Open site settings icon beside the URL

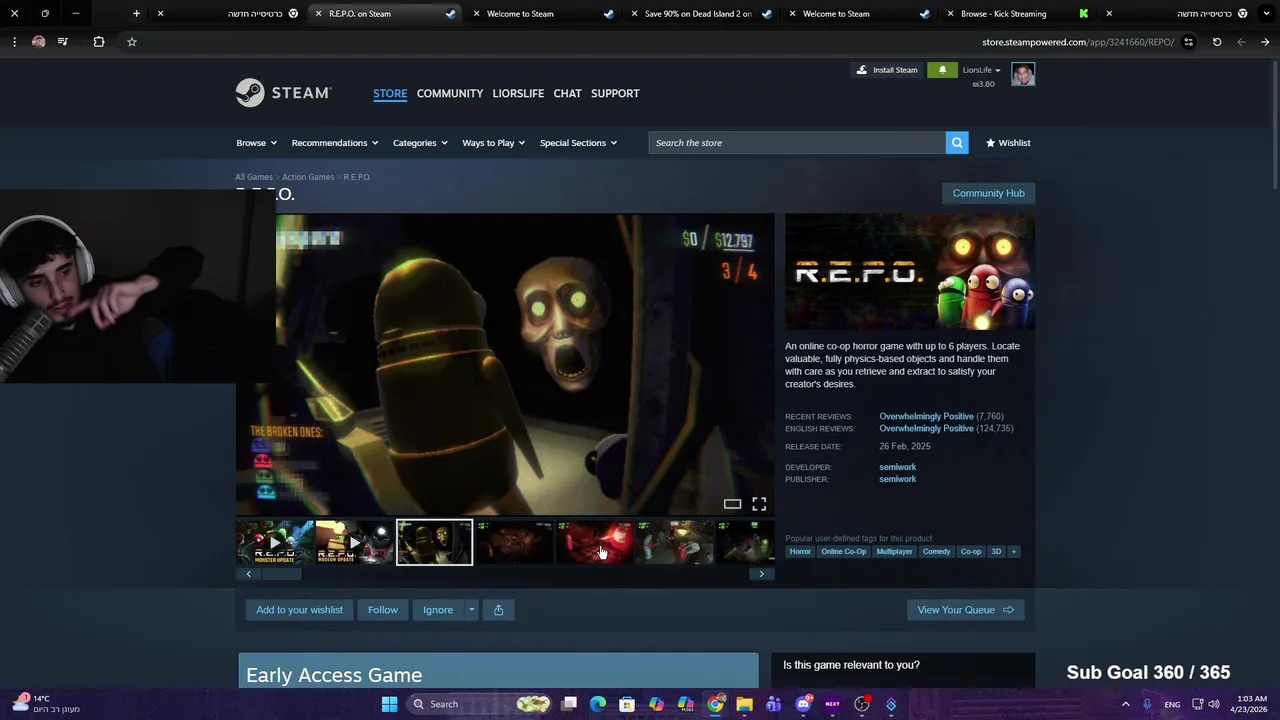[x=1188, y=42]
